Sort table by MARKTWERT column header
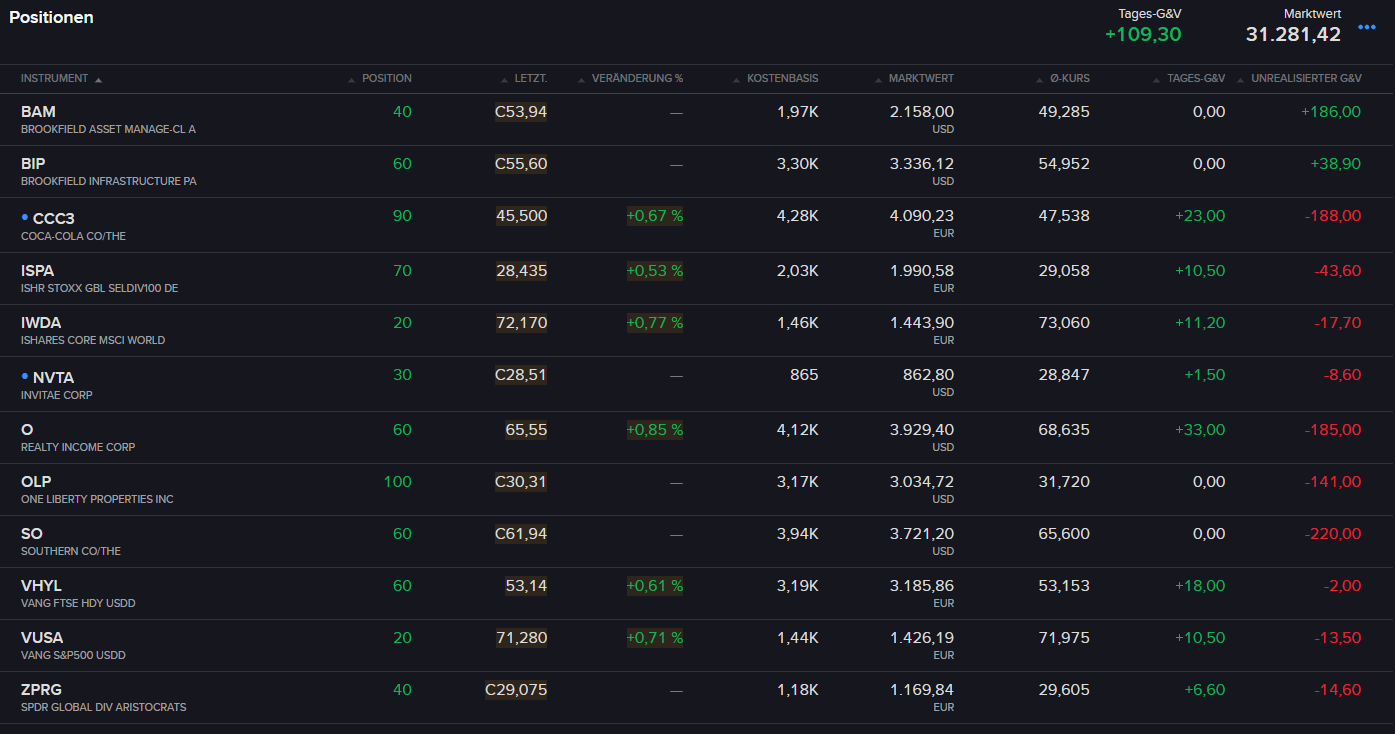Screen dimensions: 1395x734 [x=920, y=78]
